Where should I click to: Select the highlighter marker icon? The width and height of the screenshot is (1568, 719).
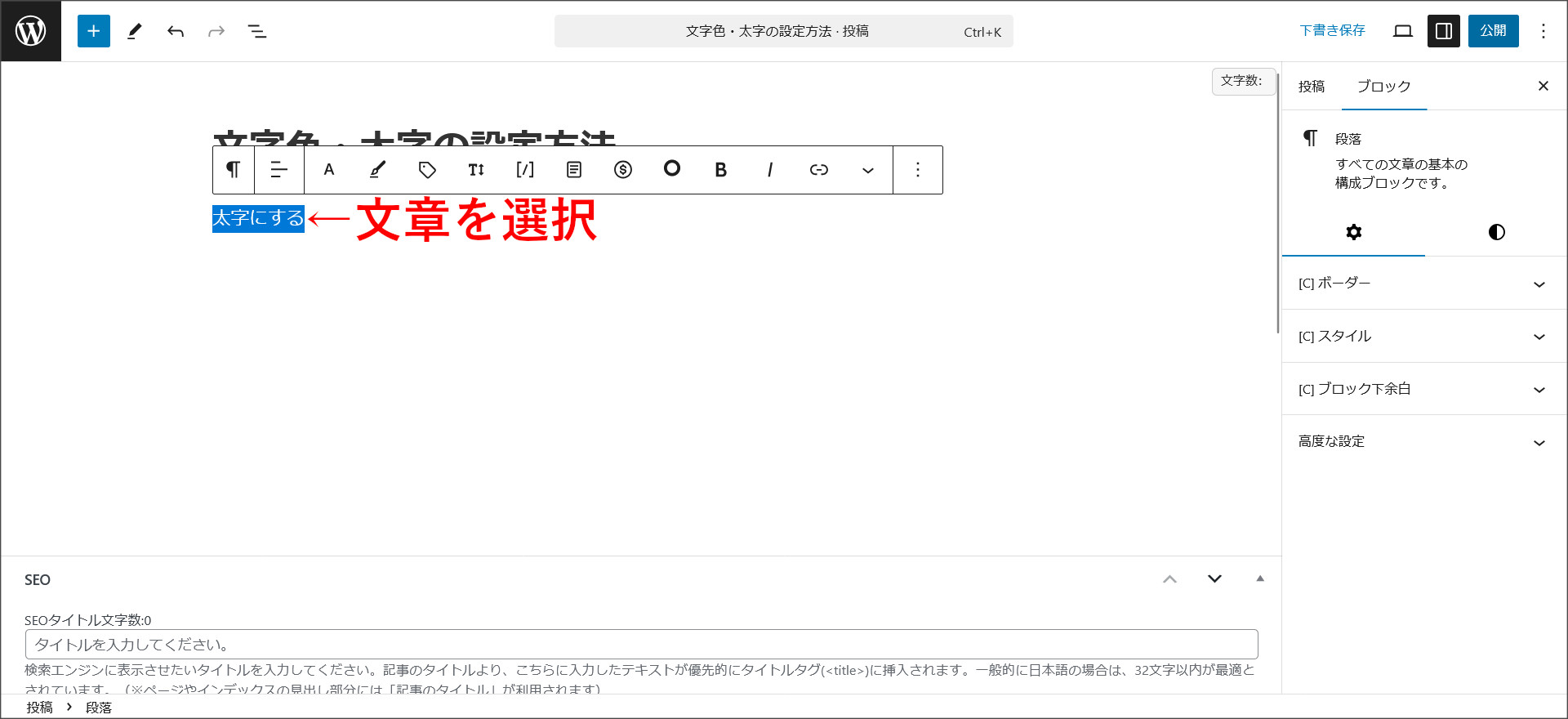378,170
